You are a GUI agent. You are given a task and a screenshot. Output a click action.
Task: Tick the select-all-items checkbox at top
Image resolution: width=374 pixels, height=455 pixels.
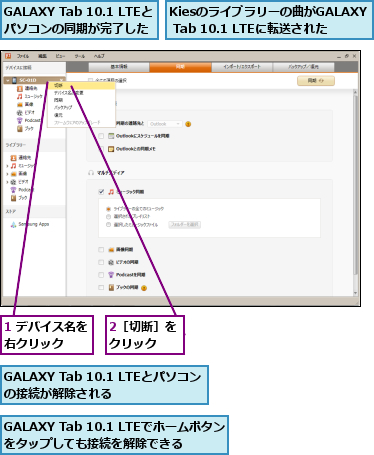90,80
